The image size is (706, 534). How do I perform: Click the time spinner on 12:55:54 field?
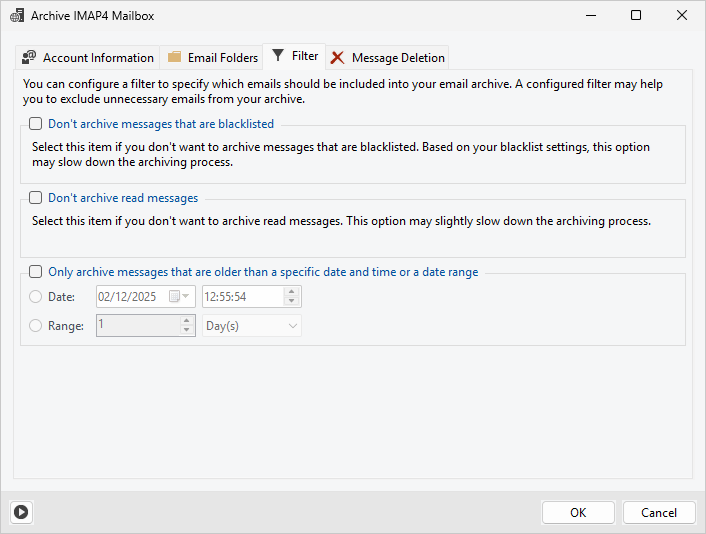coord(292,297)
